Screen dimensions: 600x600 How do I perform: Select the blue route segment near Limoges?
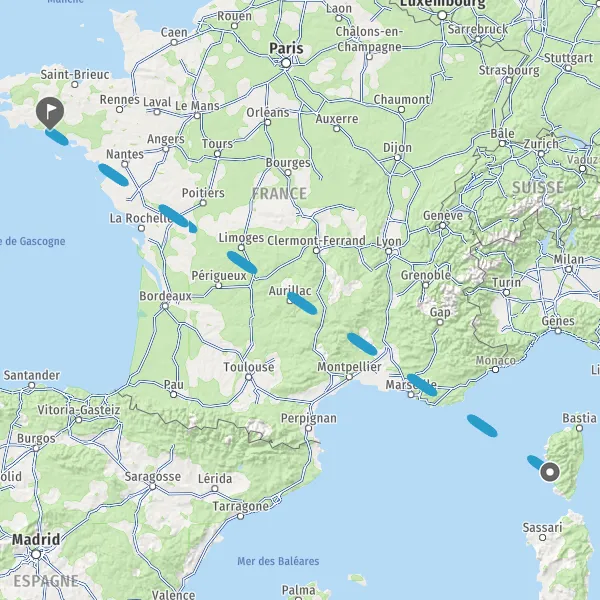242,262
